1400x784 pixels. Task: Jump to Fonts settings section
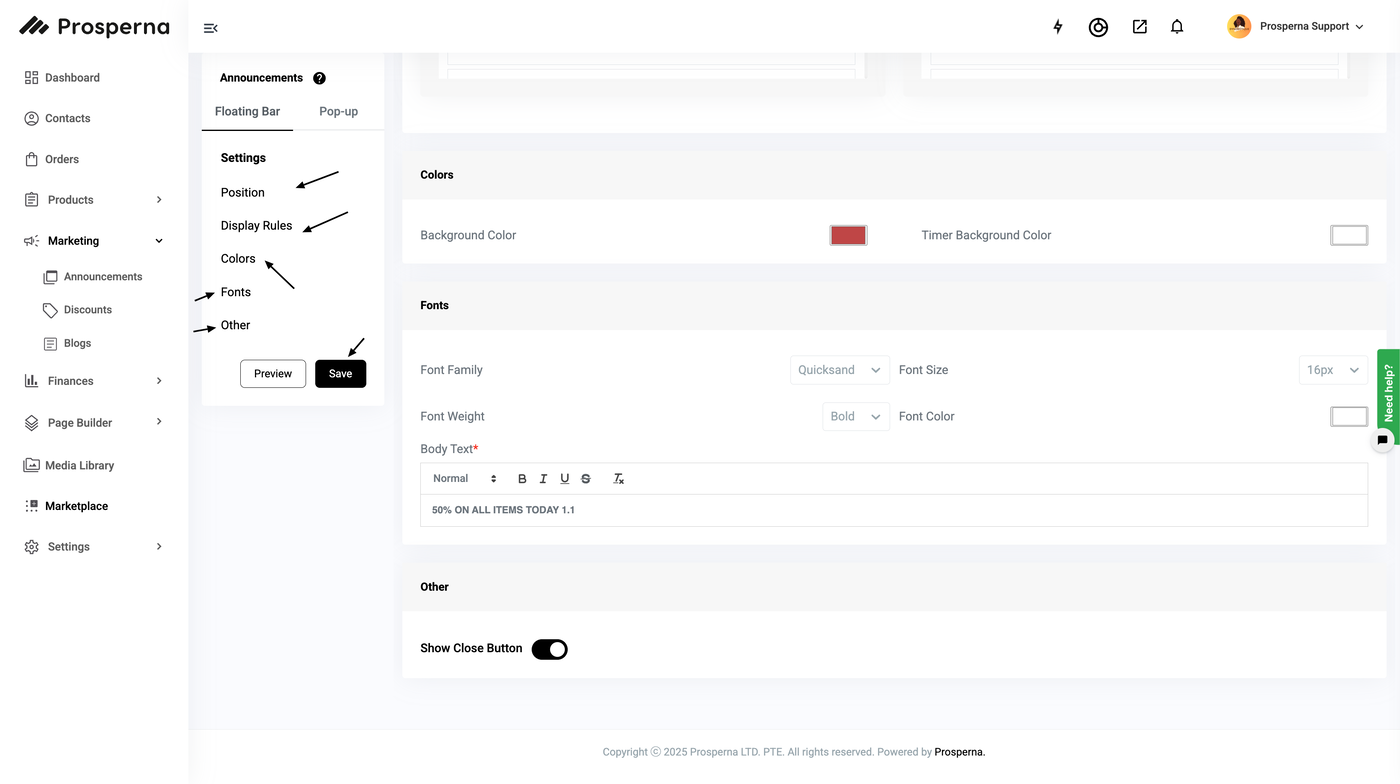click(x=236, y=292)
